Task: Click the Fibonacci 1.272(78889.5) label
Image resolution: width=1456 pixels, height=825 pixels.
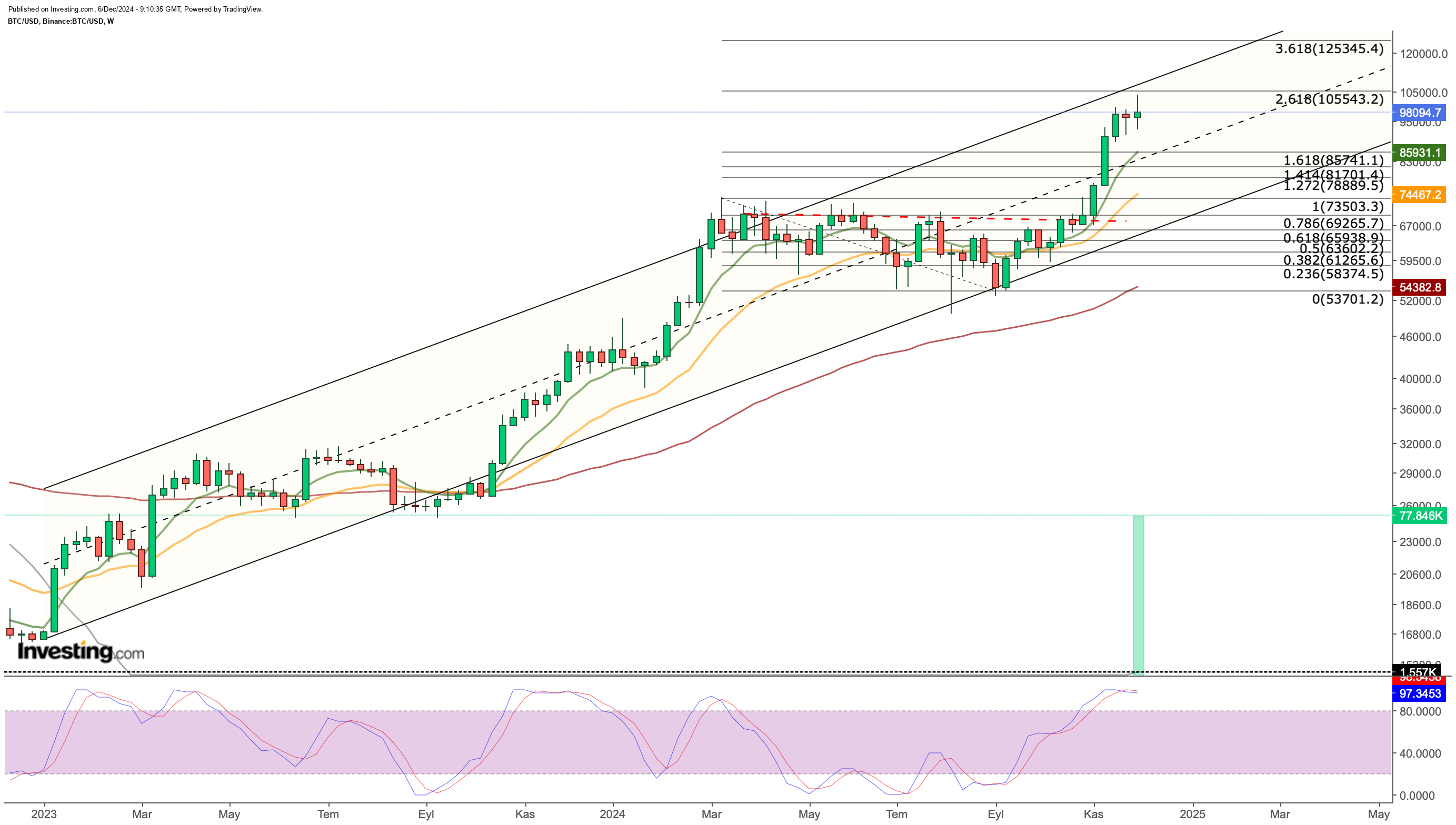Action: [x=1333, y=185]
